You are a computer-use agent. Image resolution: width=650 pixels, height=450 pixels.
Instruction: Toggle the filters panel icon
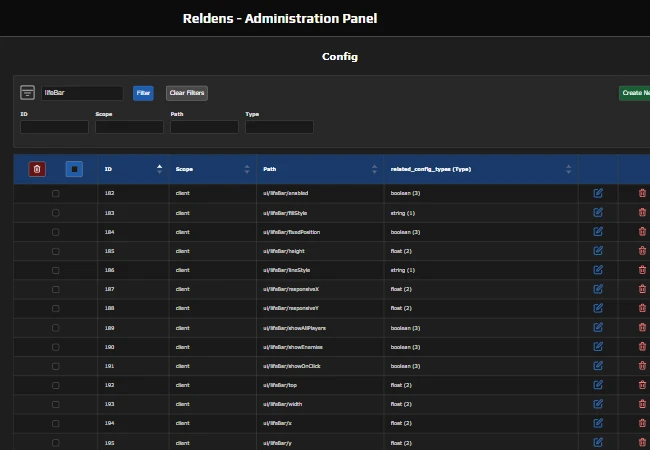click(x=27, y=92)
